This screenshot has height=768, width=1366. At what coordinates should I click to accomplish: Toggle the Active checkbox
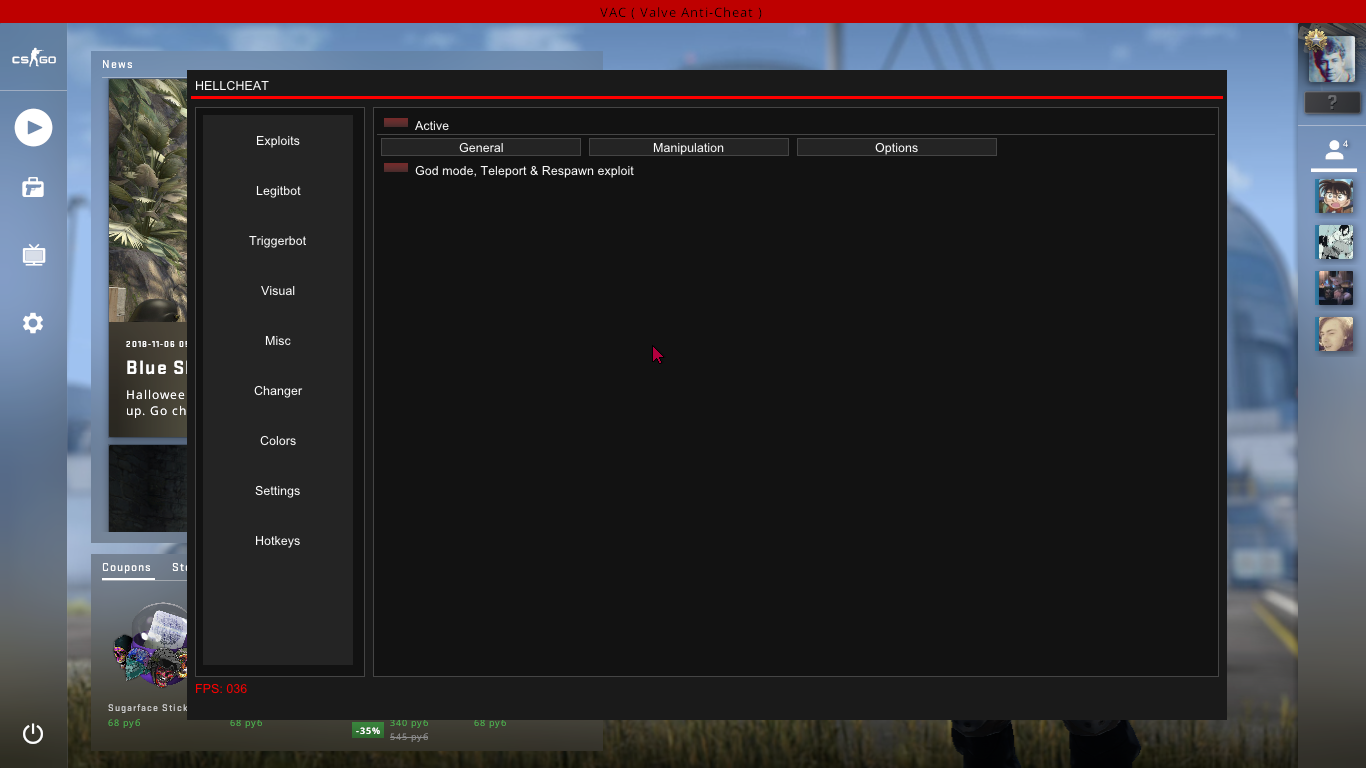(396, 123)
